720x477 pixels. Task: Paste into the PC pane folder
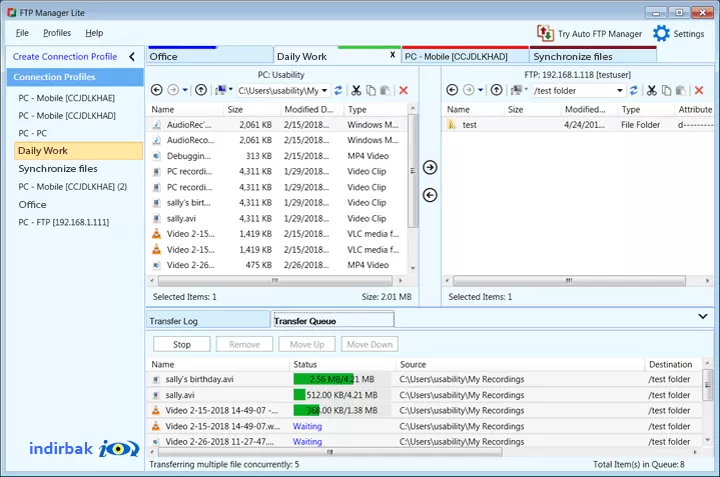coord(385,90)
